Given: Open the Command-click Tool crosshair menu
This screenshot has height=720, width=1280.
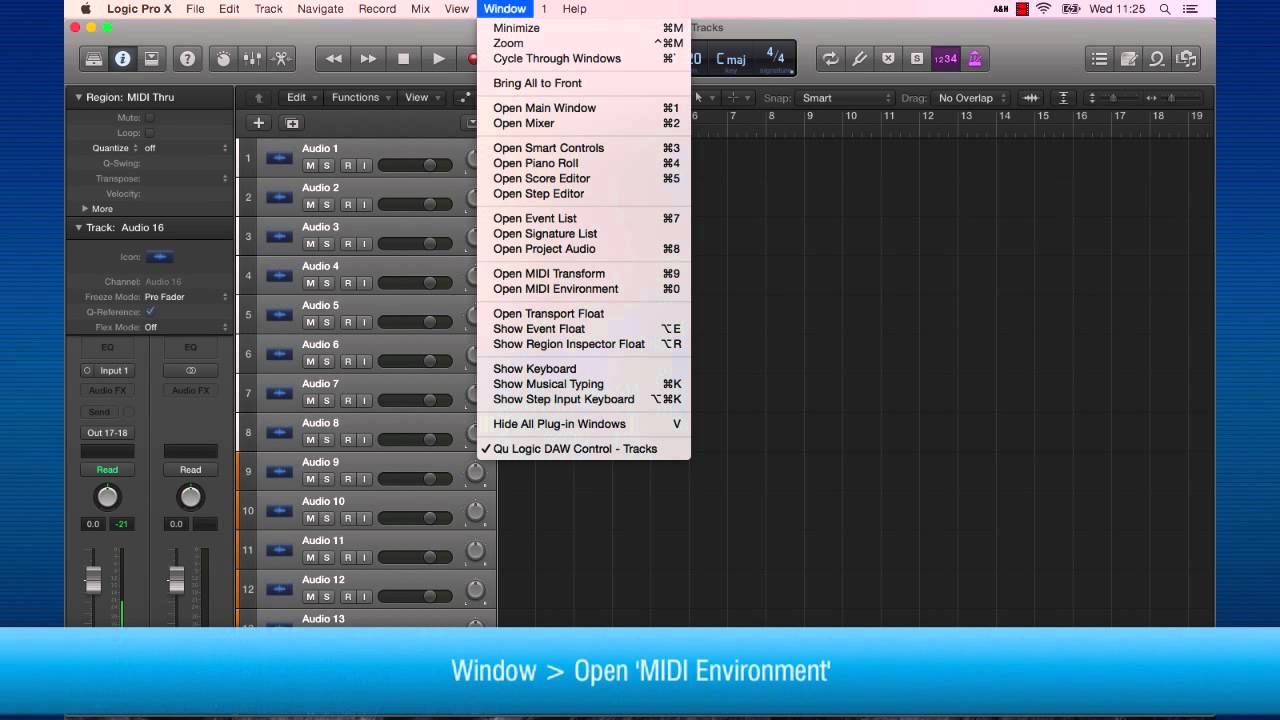Looking at the screenshot, I should [x=737, y=98].
